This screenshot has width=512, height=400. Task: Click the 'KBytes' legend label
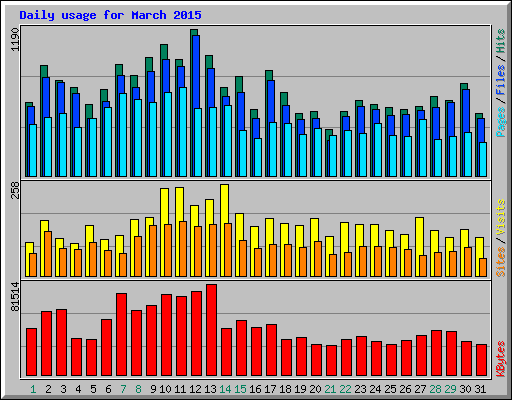[x=500, y=359]
